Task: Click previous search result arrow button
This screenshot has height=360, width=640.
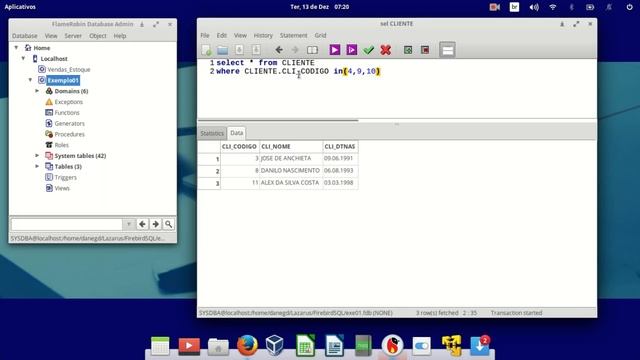Action: point(142,224)
